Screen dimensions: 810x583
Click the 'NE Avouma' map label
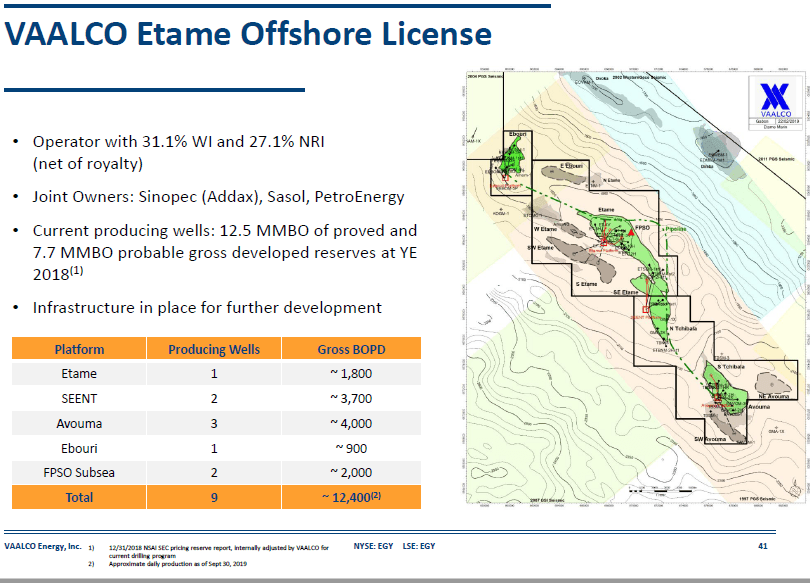click(x=773, y=397)
